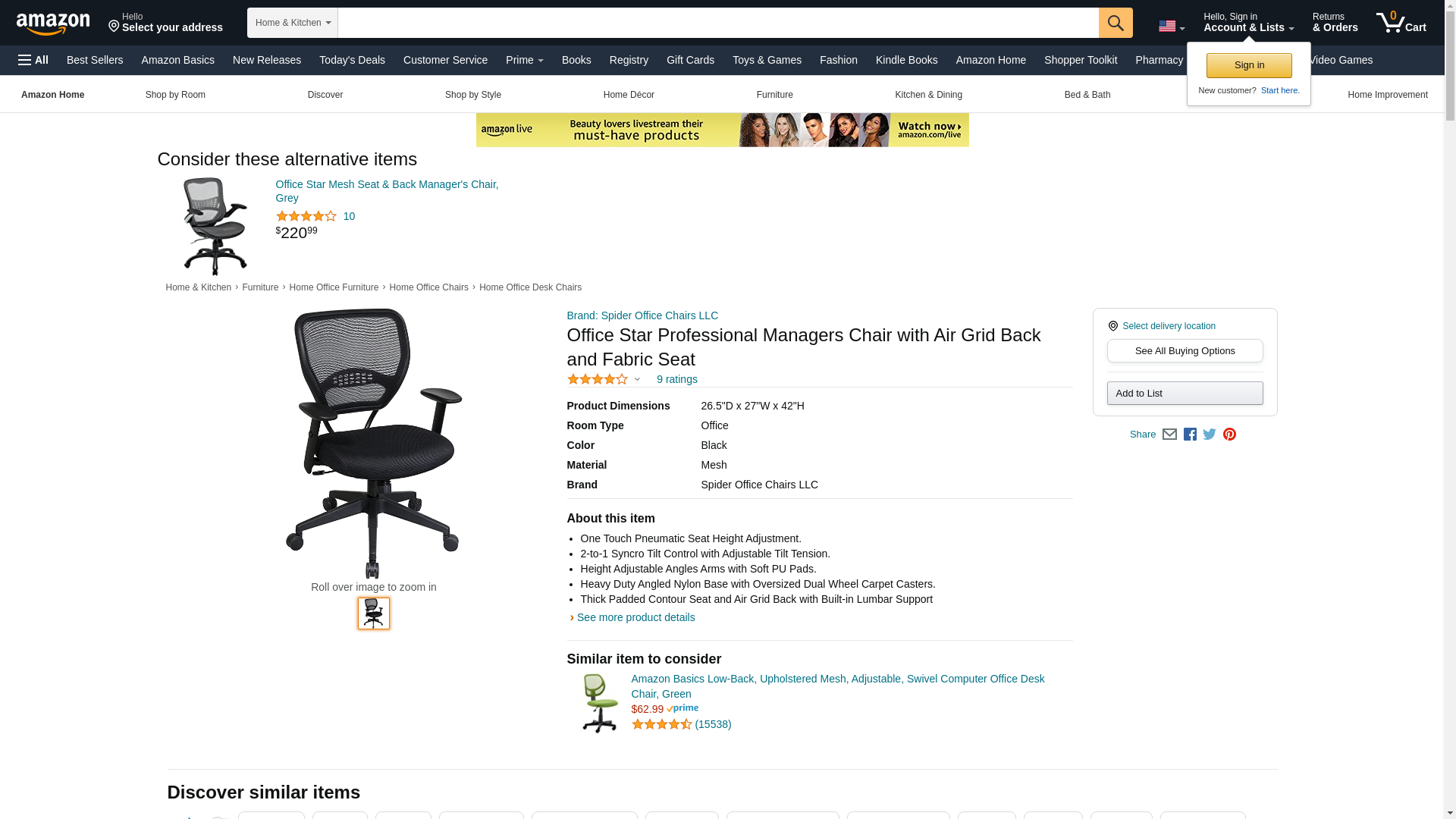Open the cart icon

click(x=1401, y=23)
